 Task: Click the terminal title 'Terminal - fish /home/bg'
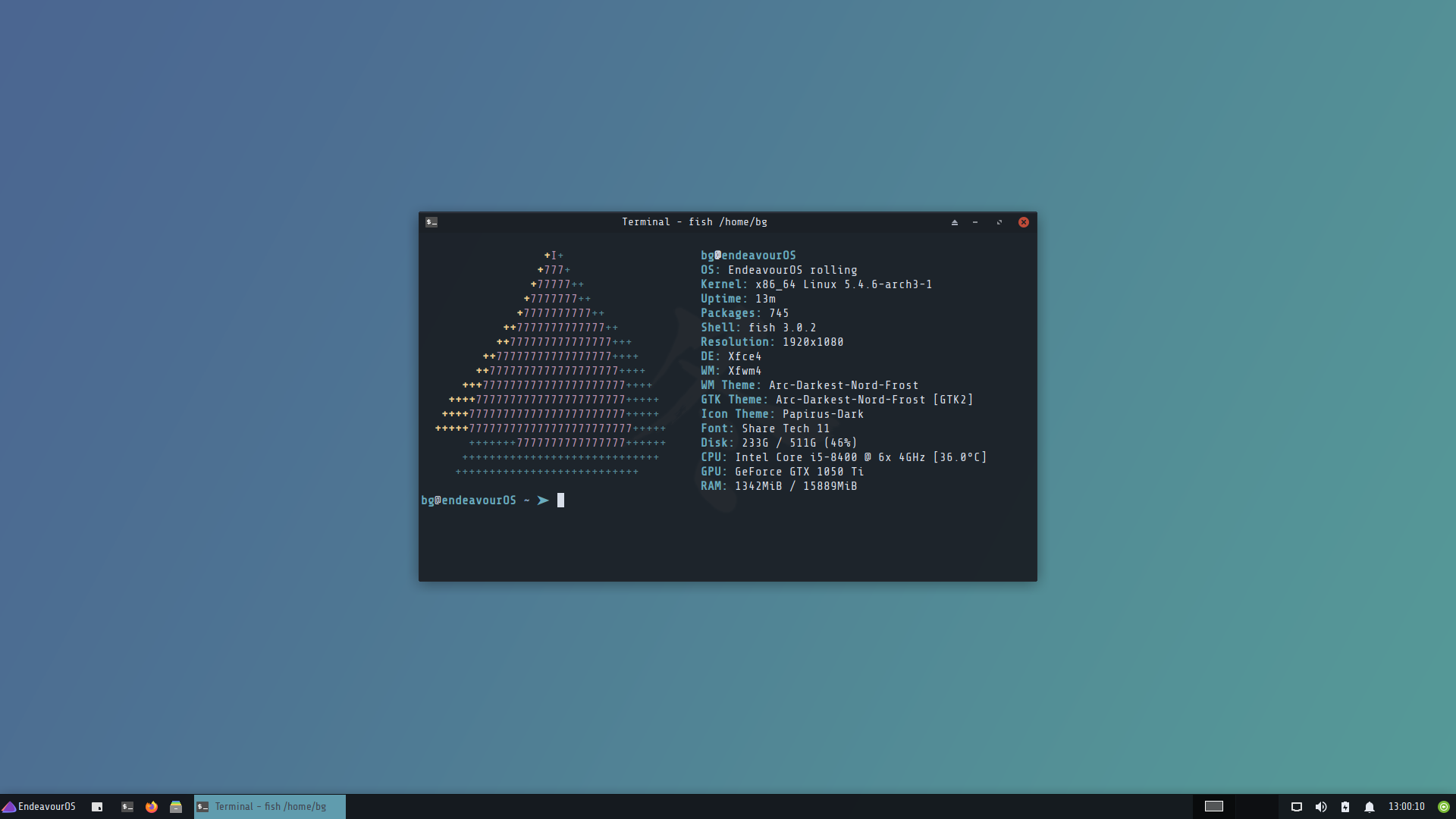(x=695, y=222)
